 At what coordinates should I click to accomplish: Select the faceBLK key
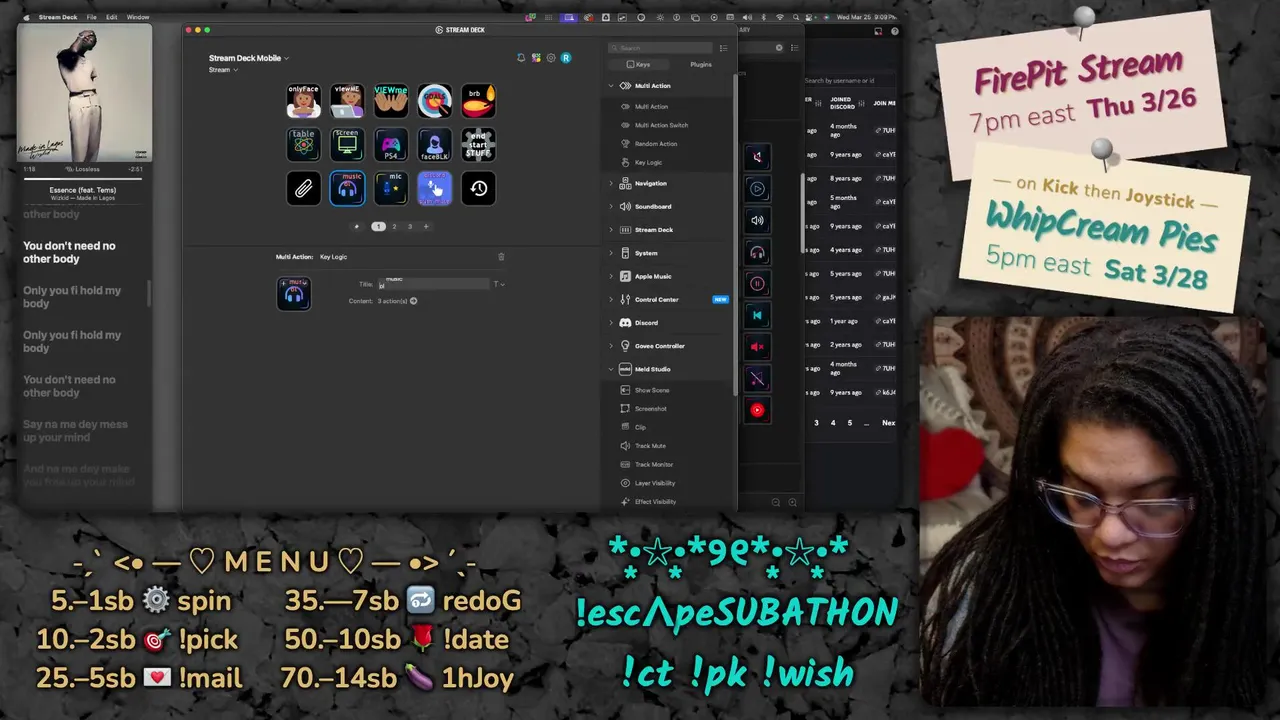(435, 145)
